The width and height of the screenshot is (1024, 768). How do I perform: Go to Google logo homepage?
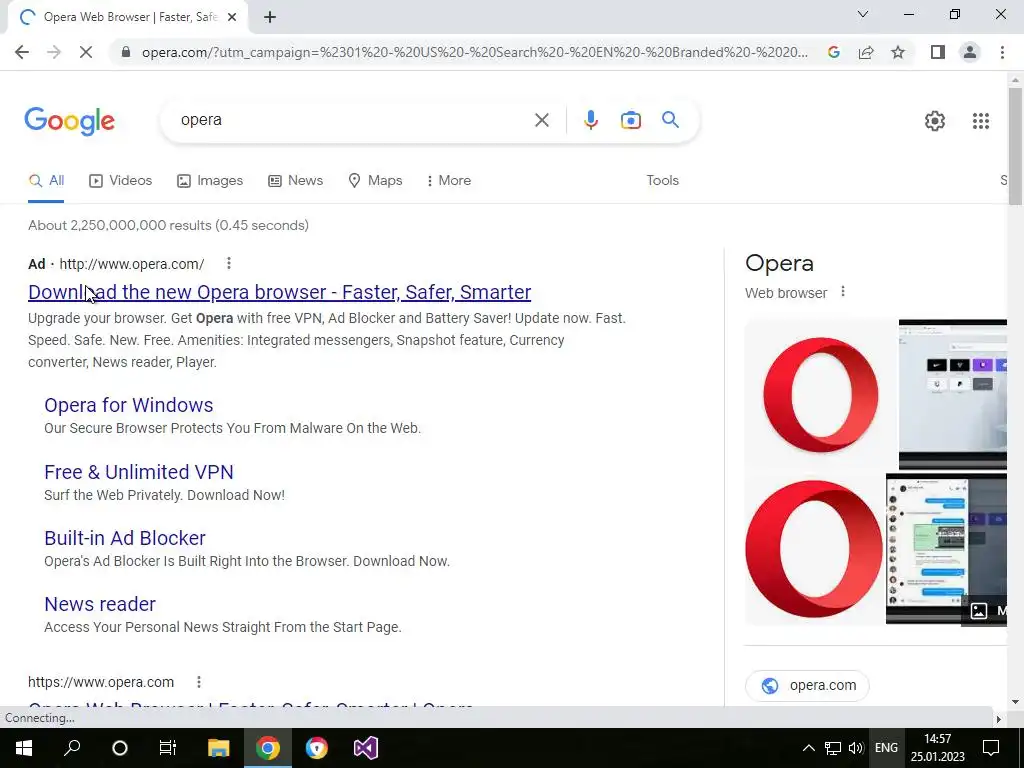(x=70, y=121)
